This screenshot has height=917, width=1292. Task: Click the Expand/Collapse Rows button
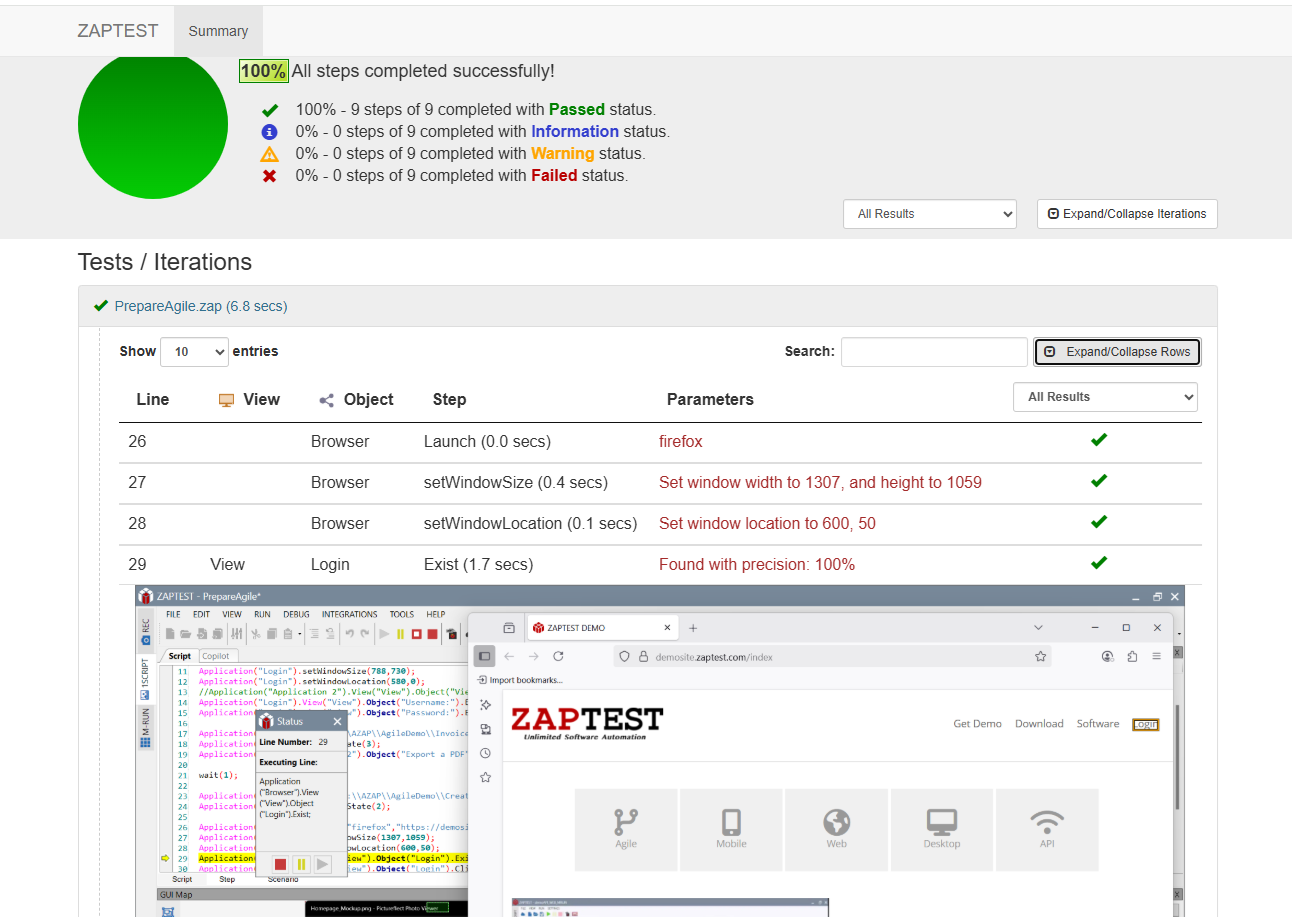pos(1117,352)
